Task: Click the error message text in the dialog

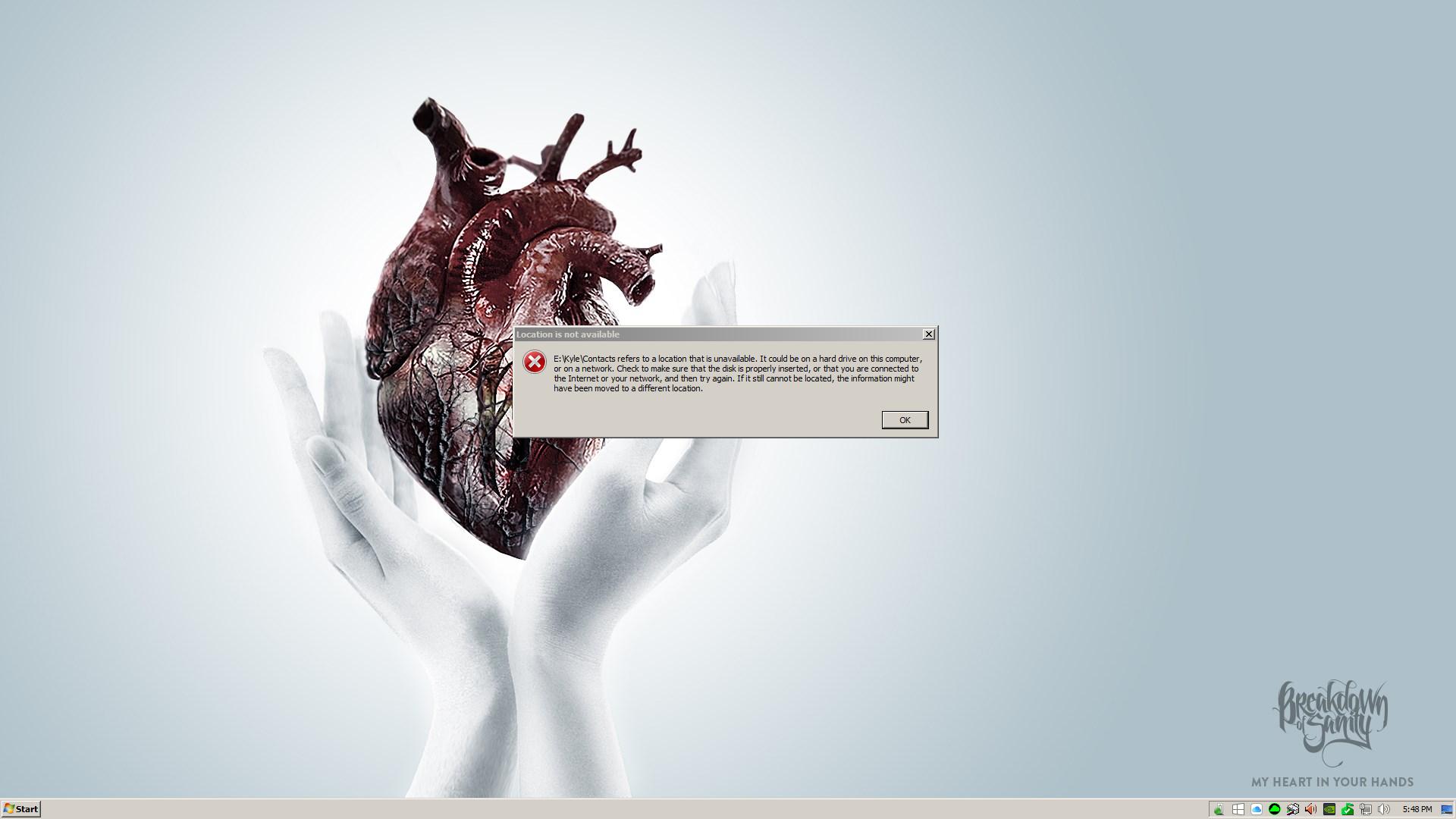Action: (738, 373)
